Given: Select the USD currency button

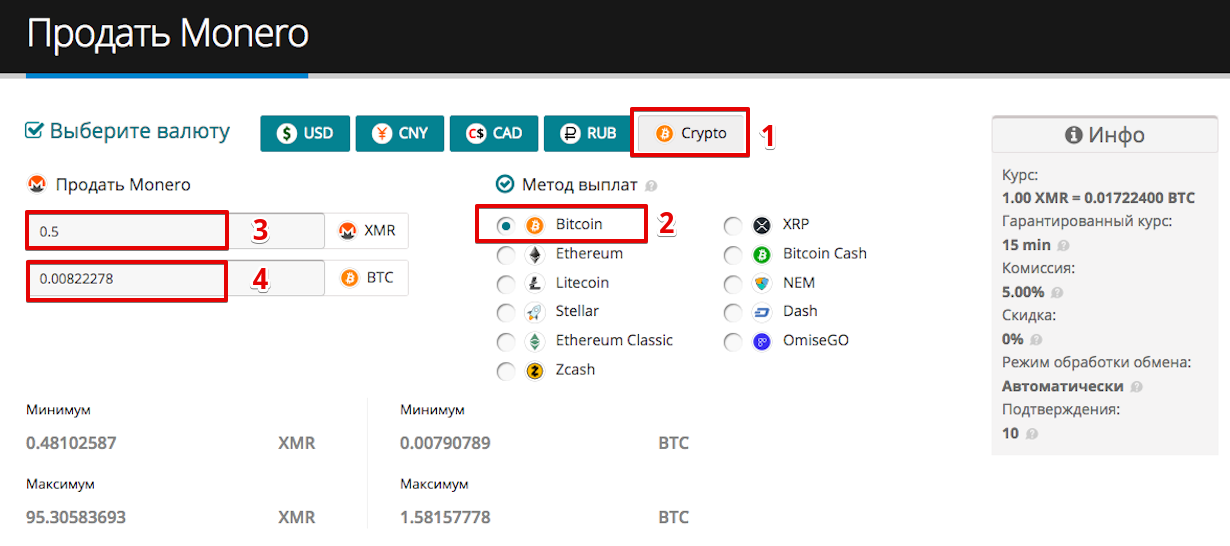Looking at the screenshot, I should pyautogui.click(x=304, y=133).
